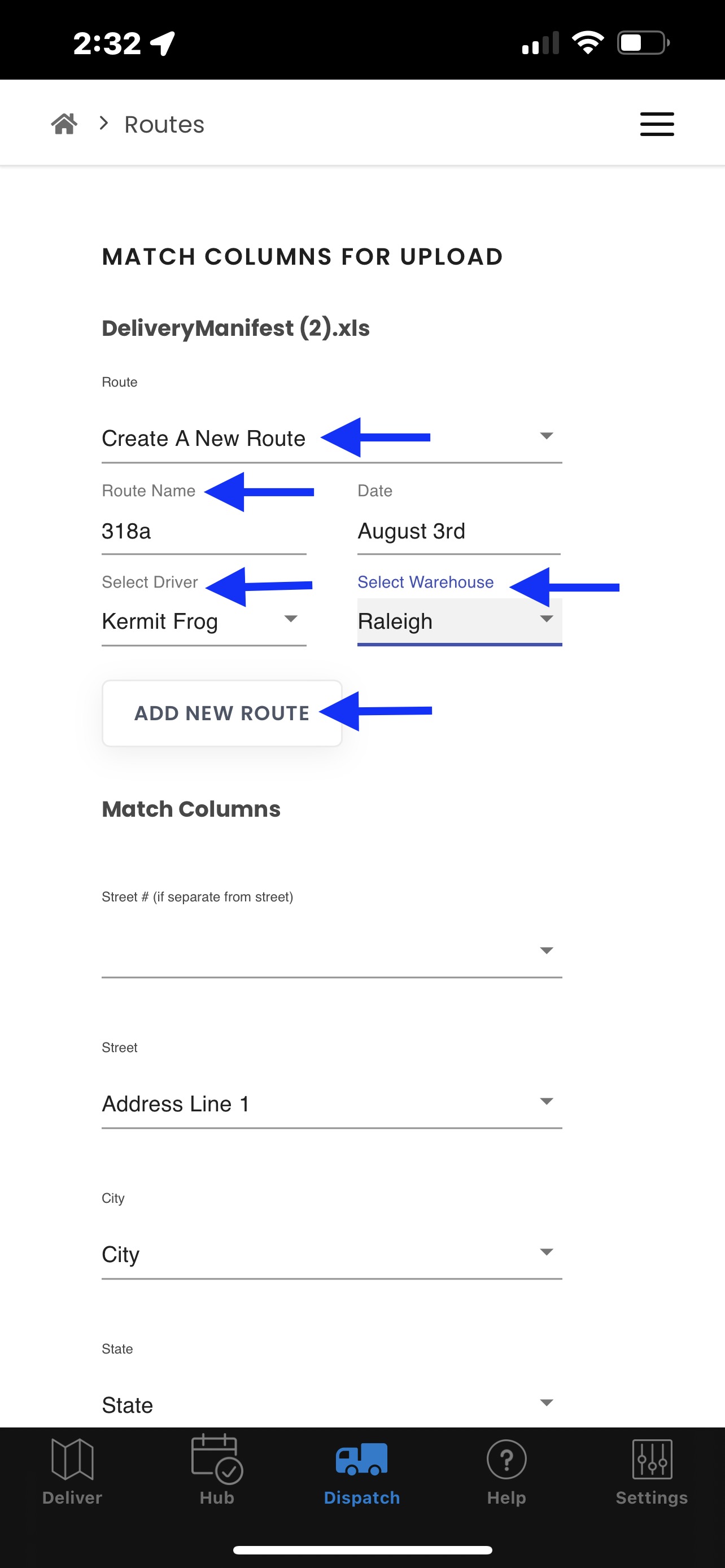Open the Street dropdown set to Address Line 1
Screen dimensions: 725x1568
[x=332, y=1103]
